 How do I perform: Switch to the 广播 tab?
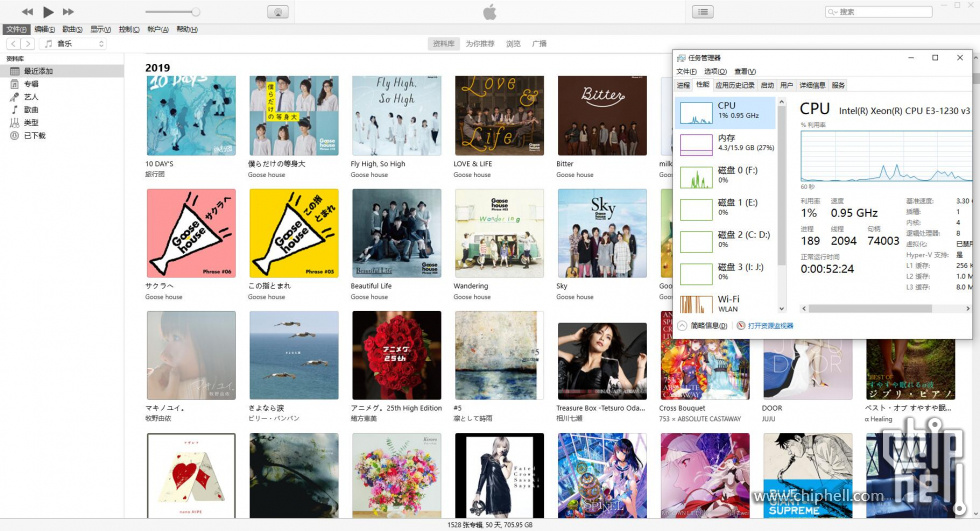tap(539, 44)
